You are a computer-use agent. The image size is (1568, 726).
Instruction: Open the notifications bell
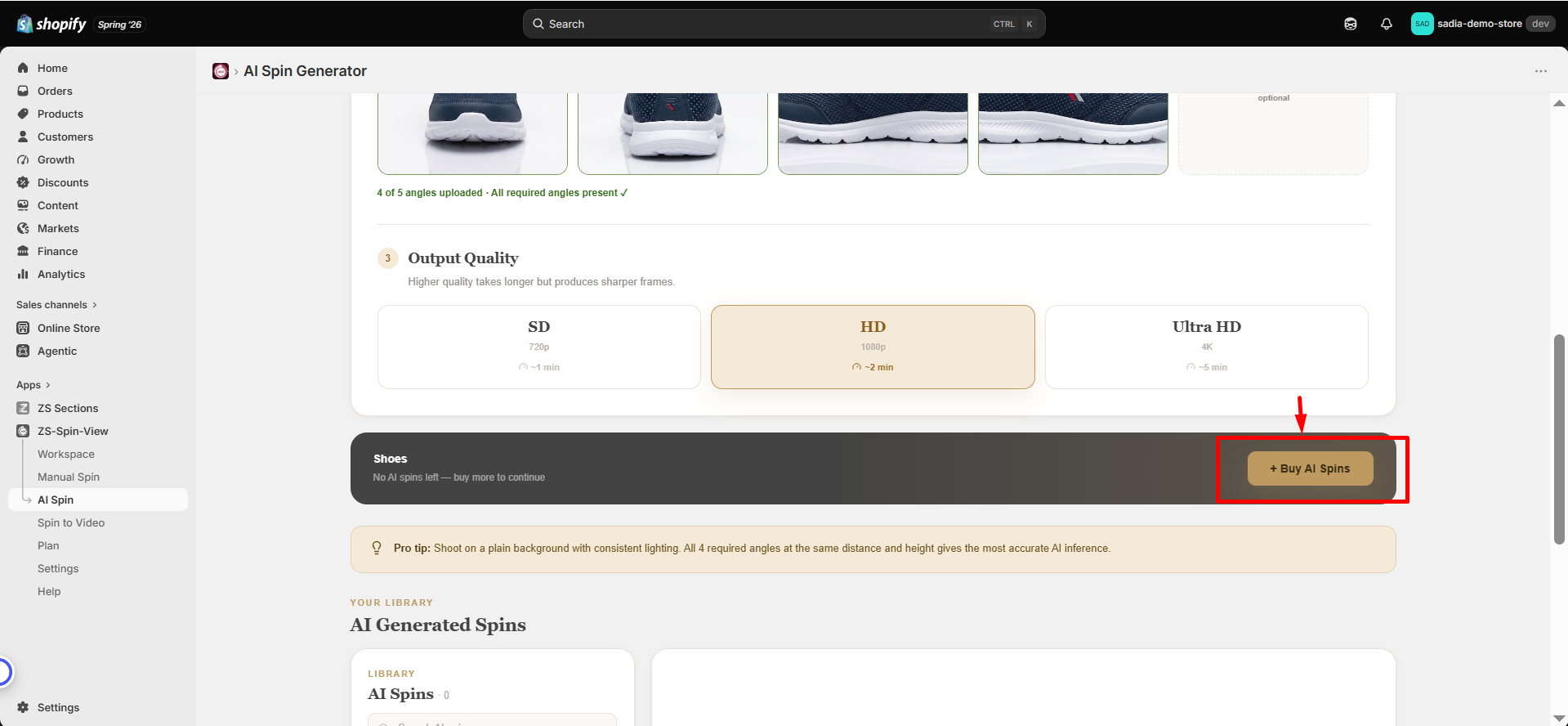[x=1386, y=24]
